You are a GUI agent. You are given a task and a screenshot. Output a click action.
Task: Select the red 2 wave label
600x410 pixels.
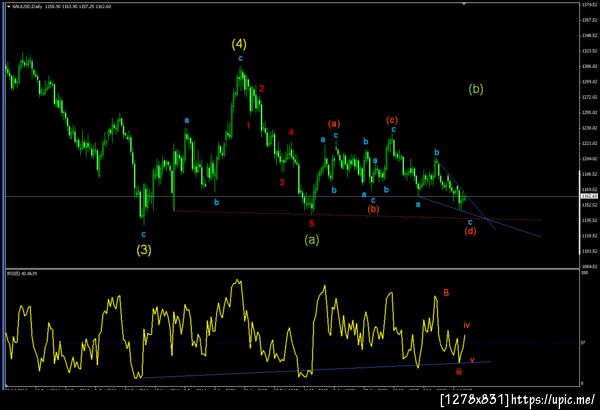[261, 88]
